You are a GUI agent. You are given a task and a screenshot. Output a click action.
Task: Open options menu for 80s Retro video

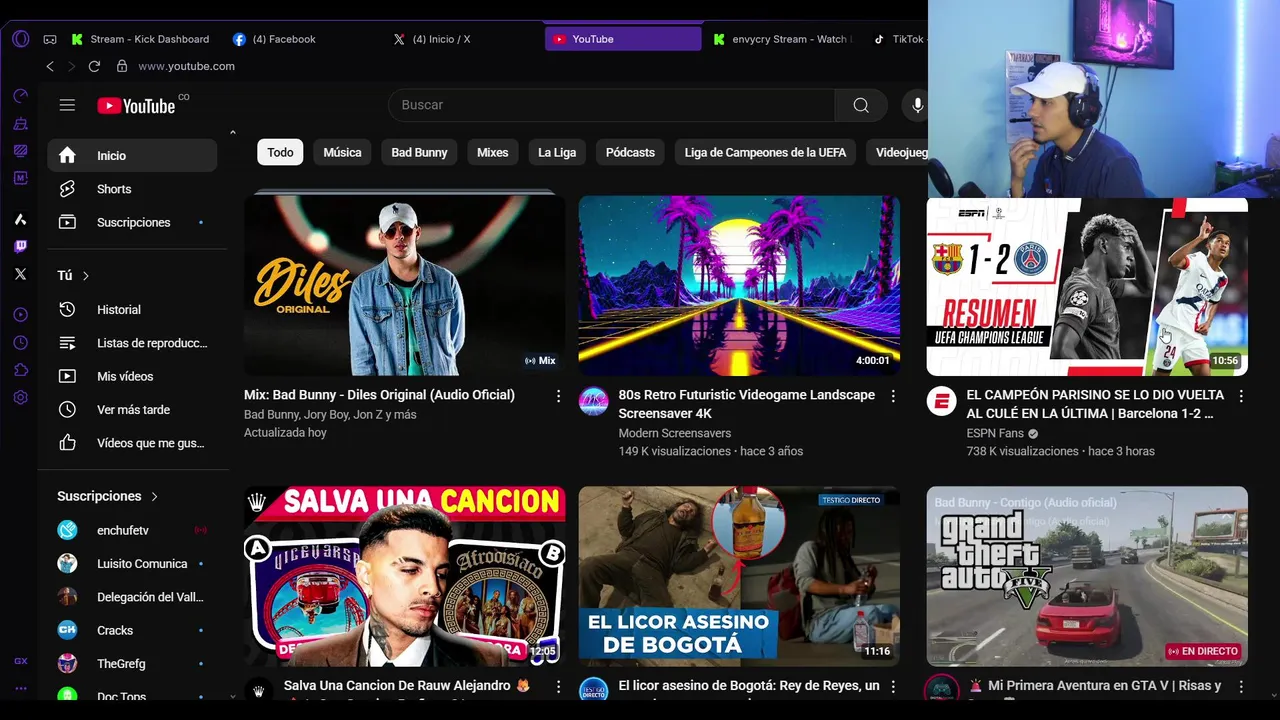[x=893, y=396]
